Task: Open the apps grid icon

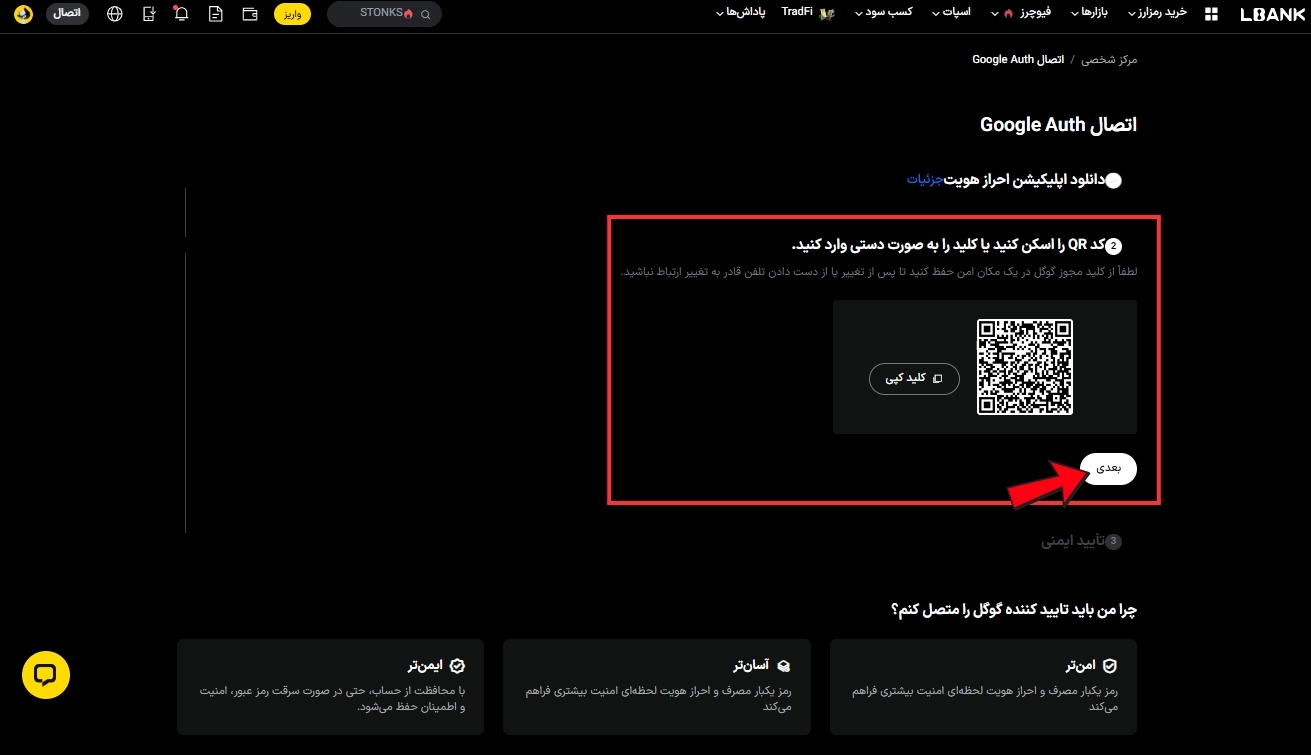Action: (1212, 15)
